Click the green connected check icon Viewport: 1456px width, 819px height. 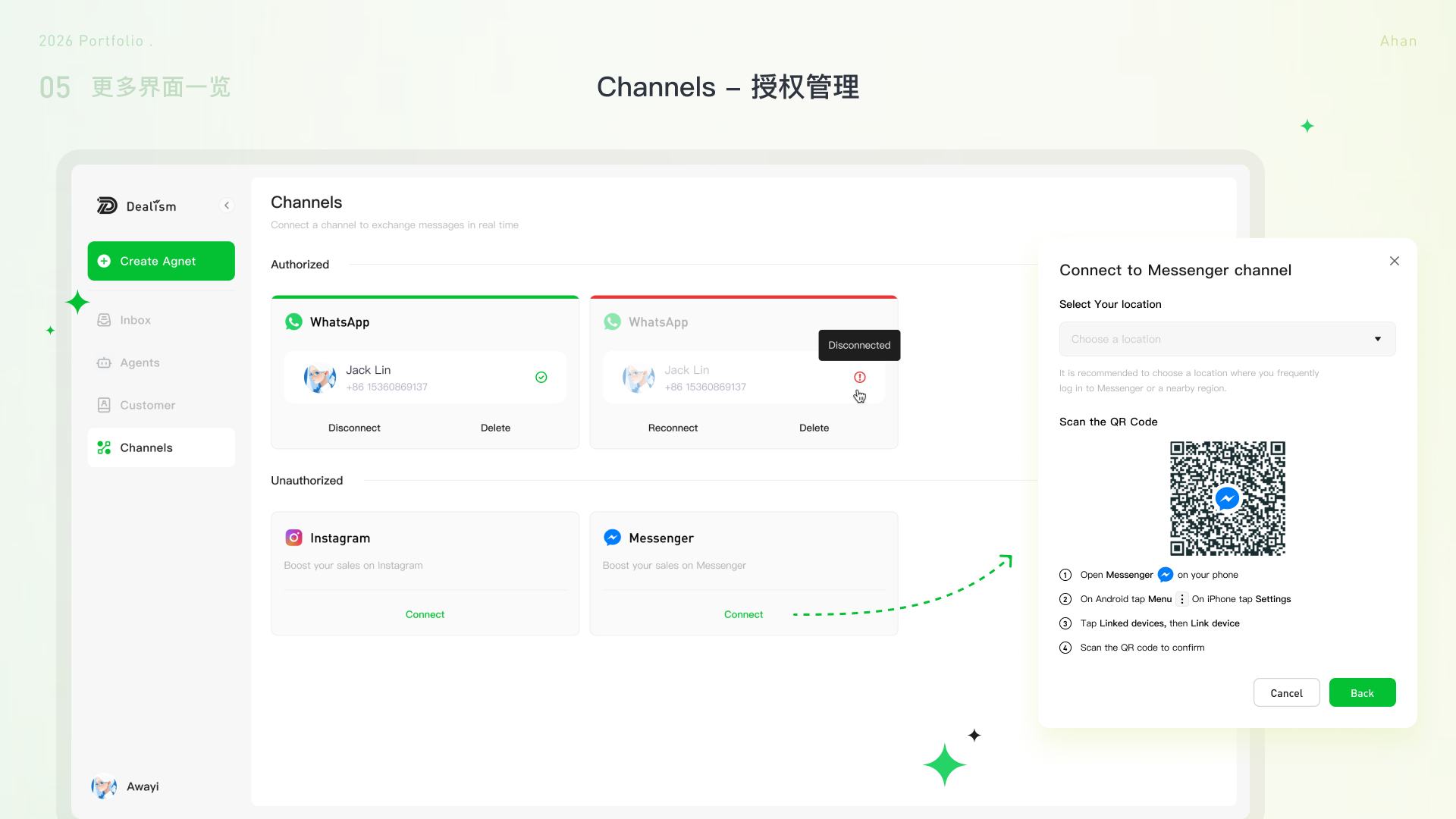click(x=541, y=378)
